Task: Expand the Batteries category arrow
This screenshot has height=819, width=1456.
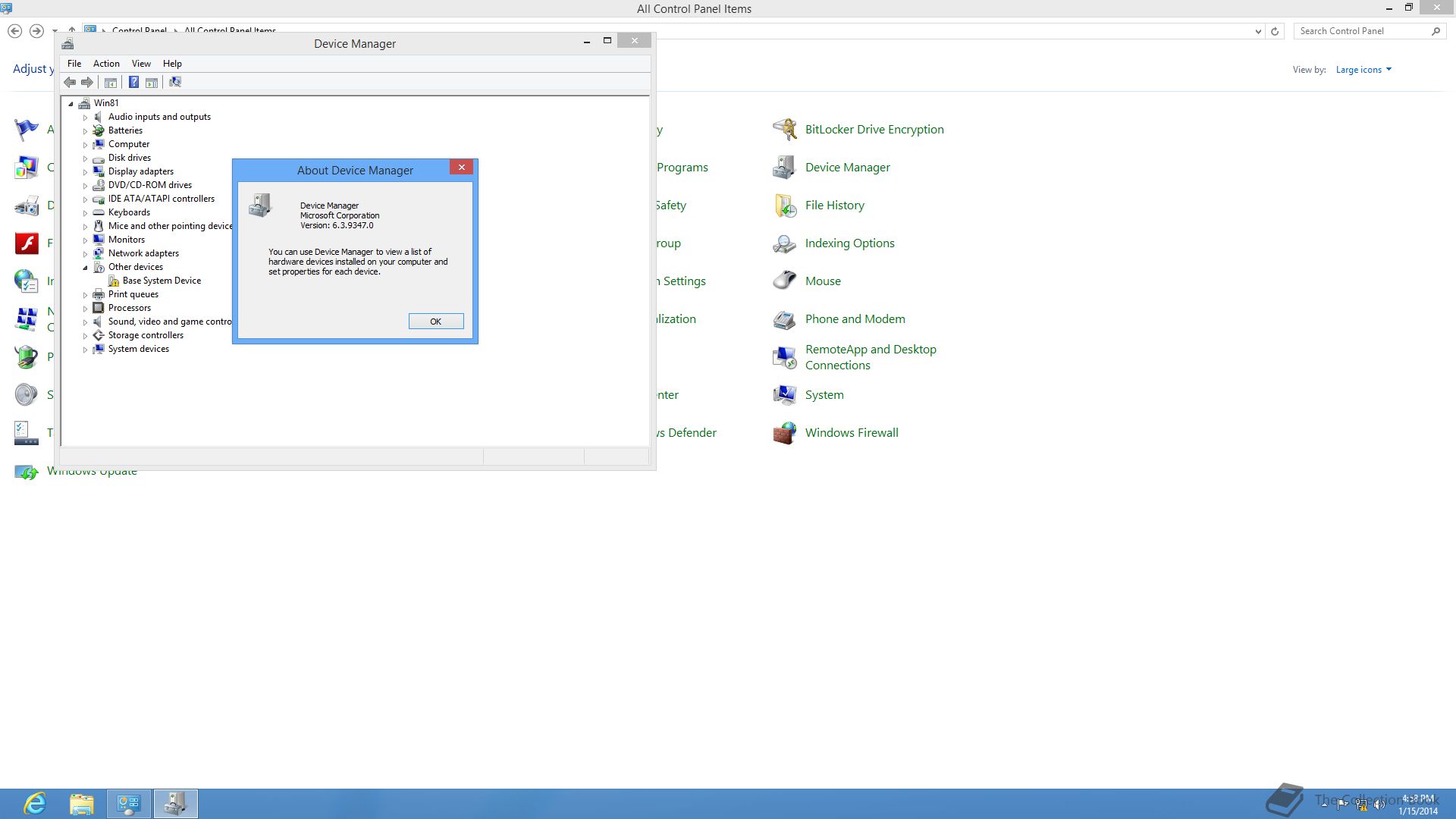Action: pos(86,131)
